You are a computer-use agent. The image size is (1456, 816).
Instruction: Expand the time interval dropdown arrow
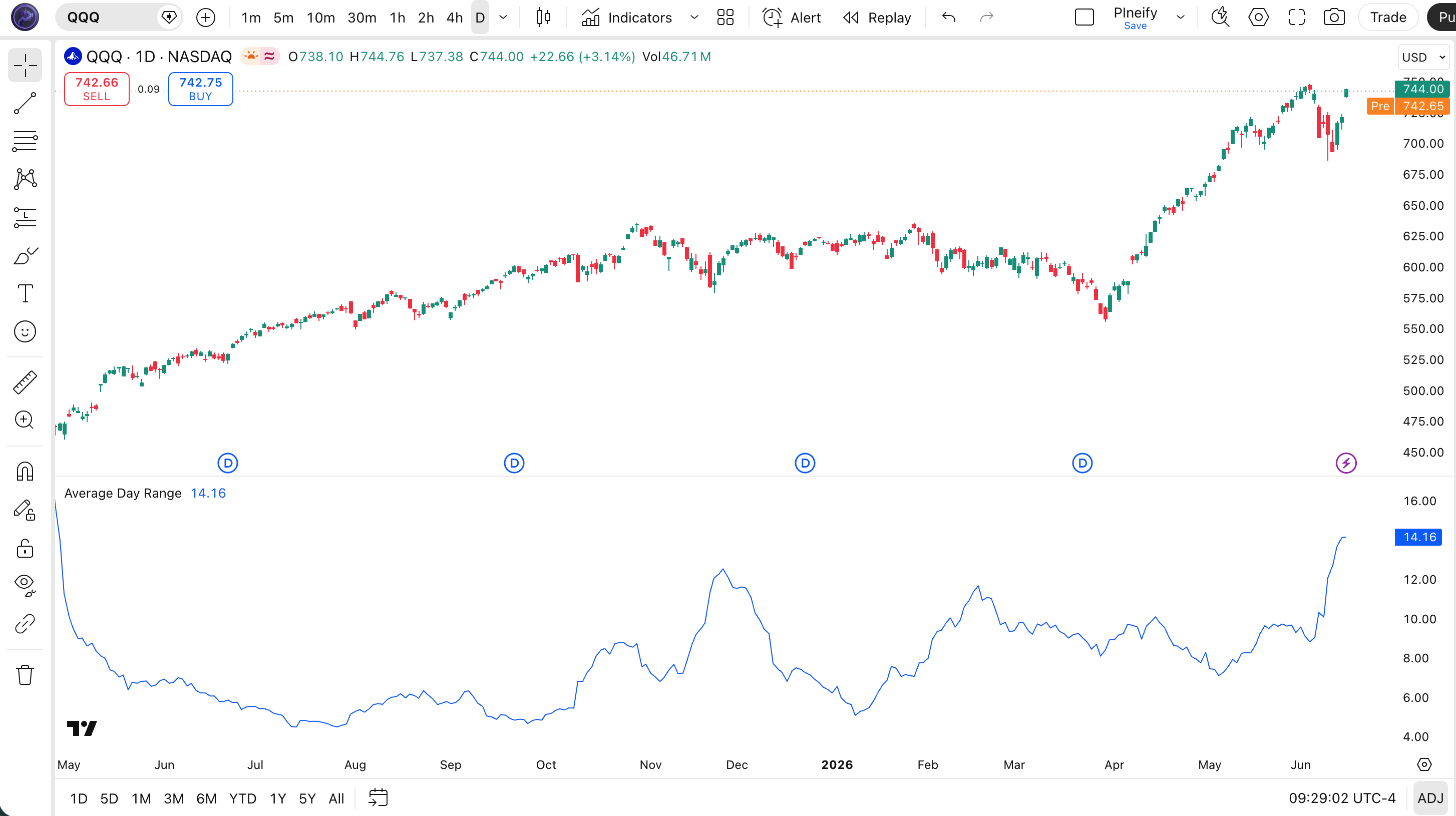pyautogui.click(x=503, y=18)
